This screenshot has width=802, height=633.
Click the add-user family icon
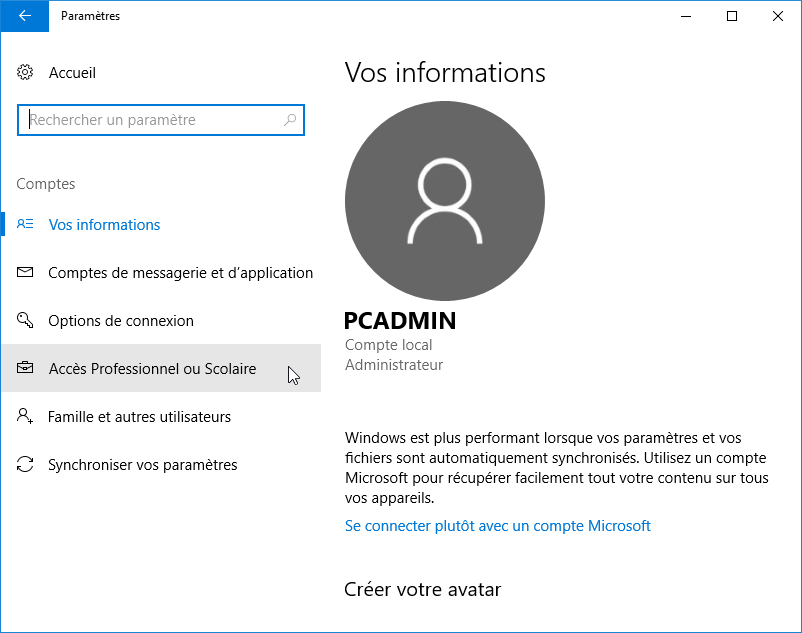tap(25, 416)
